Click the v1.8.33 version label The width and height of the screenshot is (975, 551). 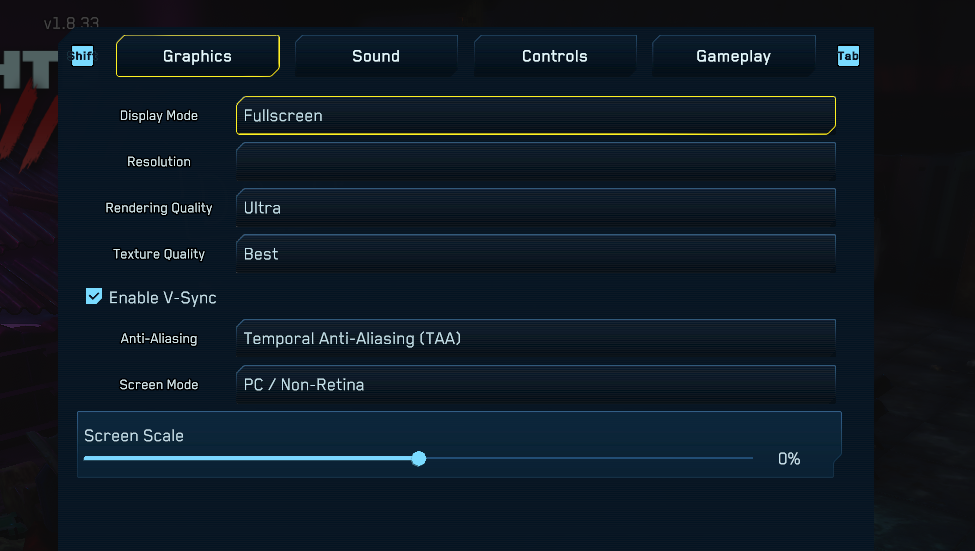pyautogui.click(x=71, y=24)
